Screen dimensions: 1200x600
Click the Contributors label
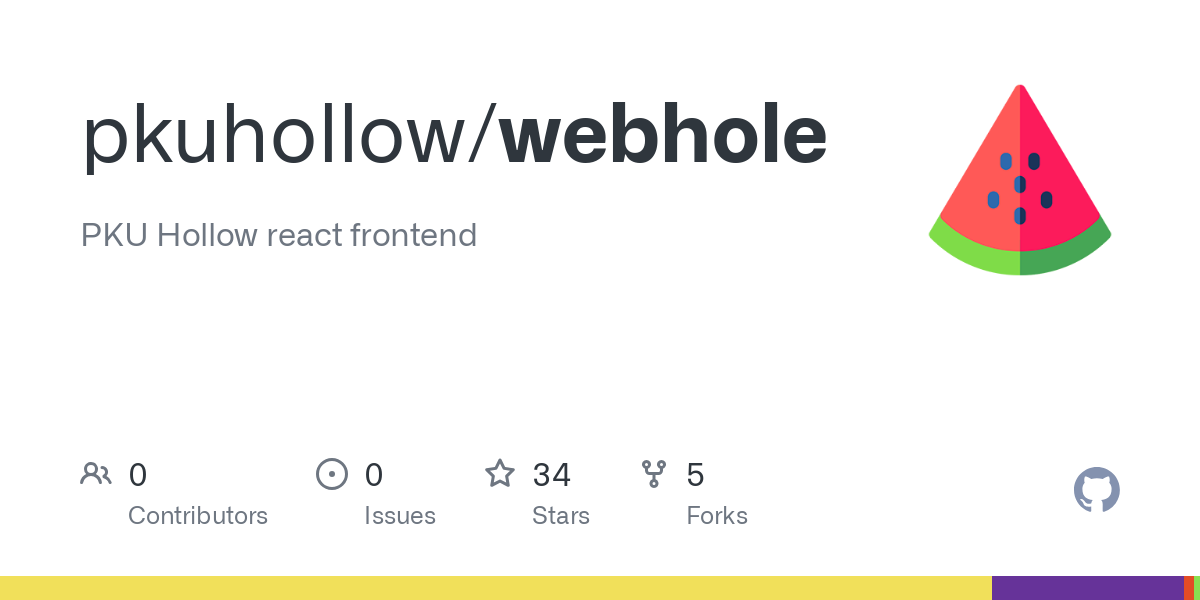click(x=198, y=516)
